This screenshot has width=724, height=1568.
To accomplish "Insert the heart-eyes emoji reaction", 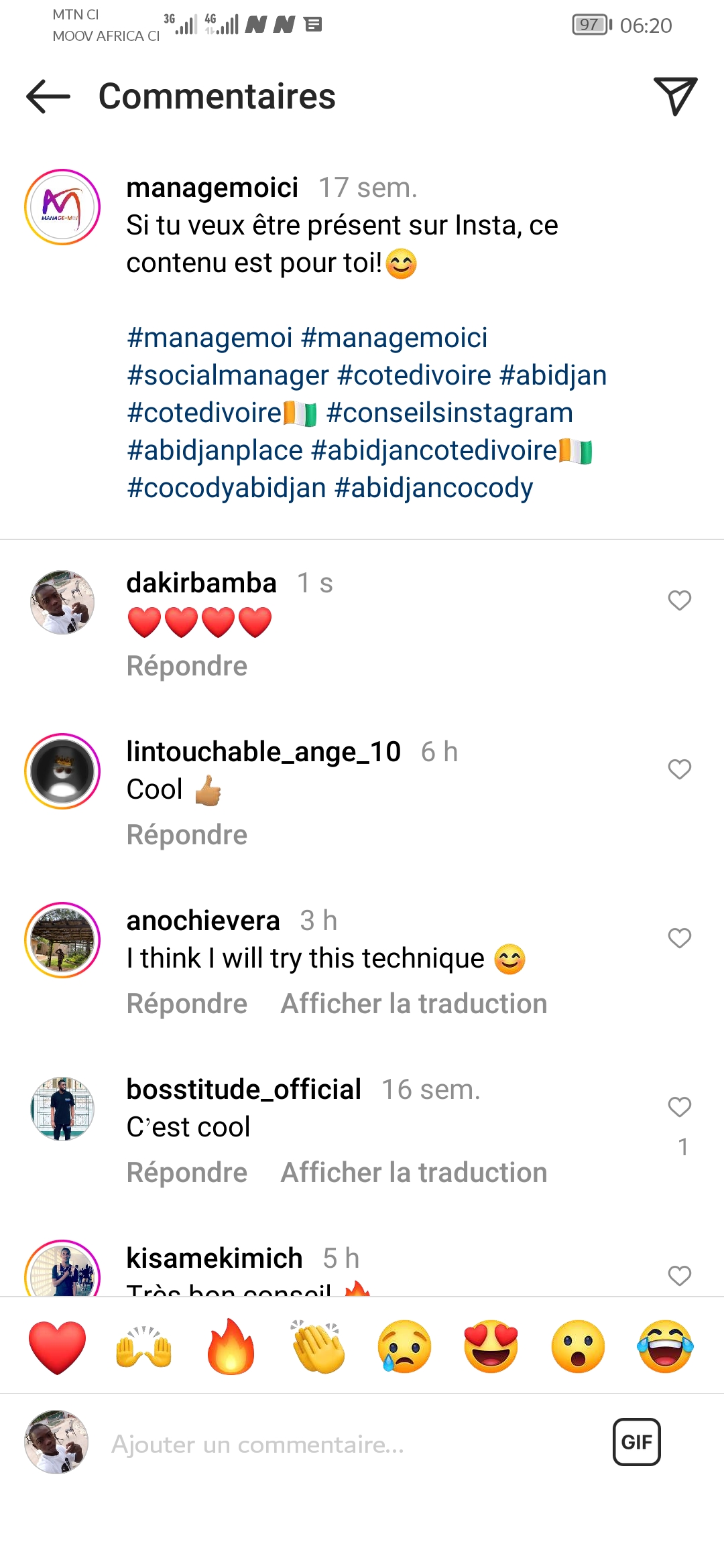I will click(491, 1347).
